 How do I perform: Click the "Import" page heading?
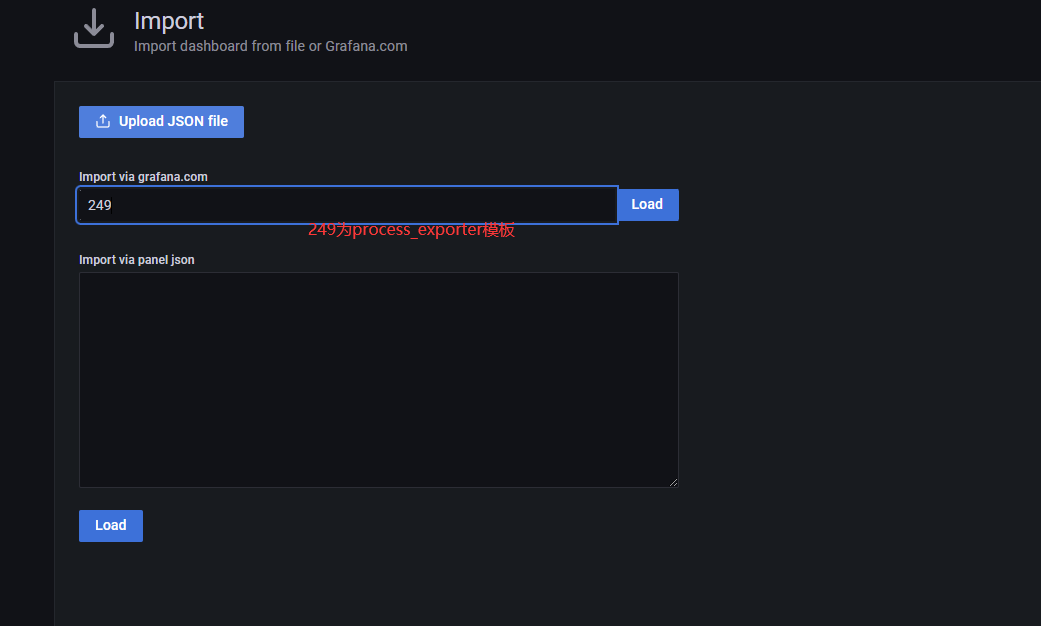click(169, 21)
